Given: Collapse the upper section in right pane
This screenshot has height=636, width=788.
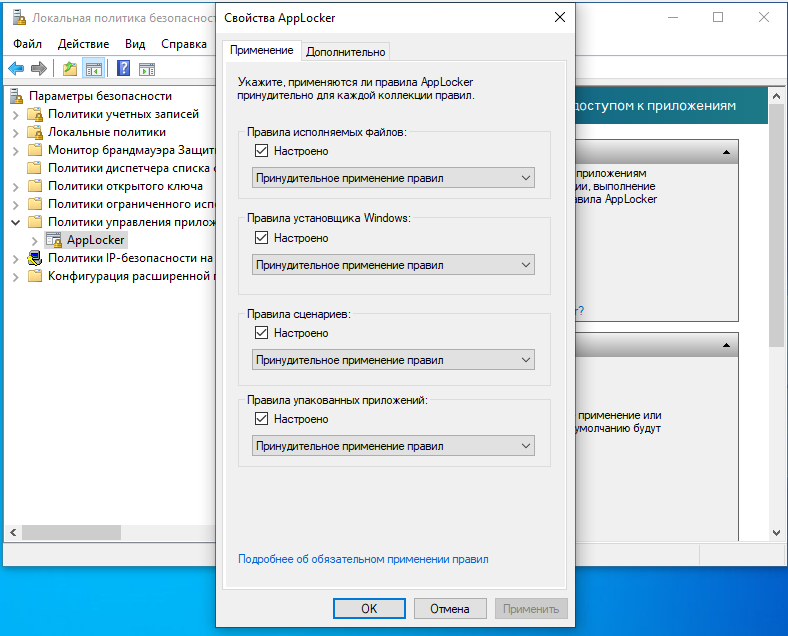Looking at the screenshot, I should (726, 152).
